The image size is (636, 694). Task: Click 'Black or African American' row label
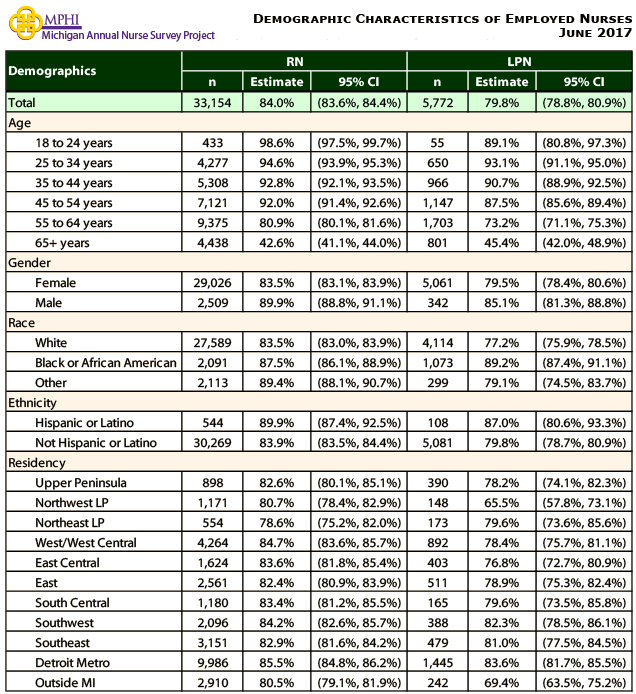[106, 363]
